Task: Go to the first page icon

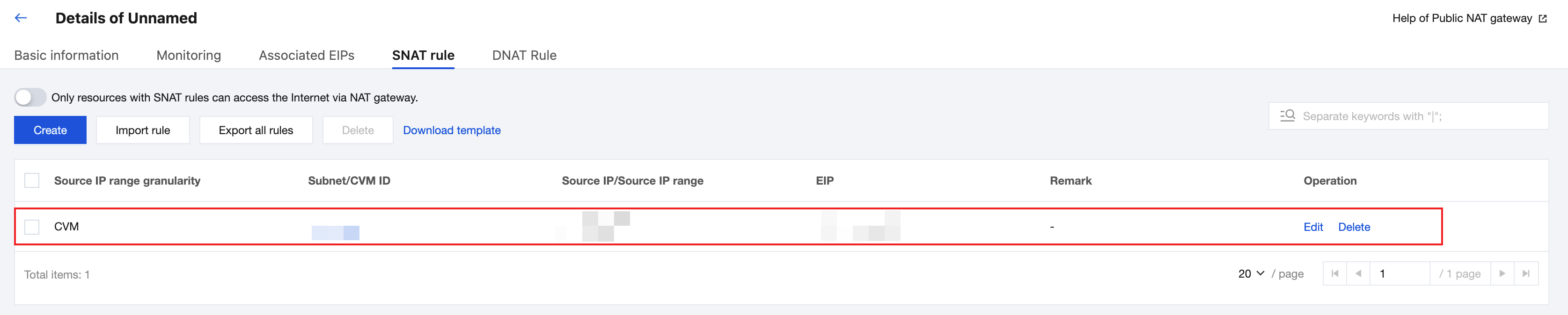Action: coord(1335,274)
